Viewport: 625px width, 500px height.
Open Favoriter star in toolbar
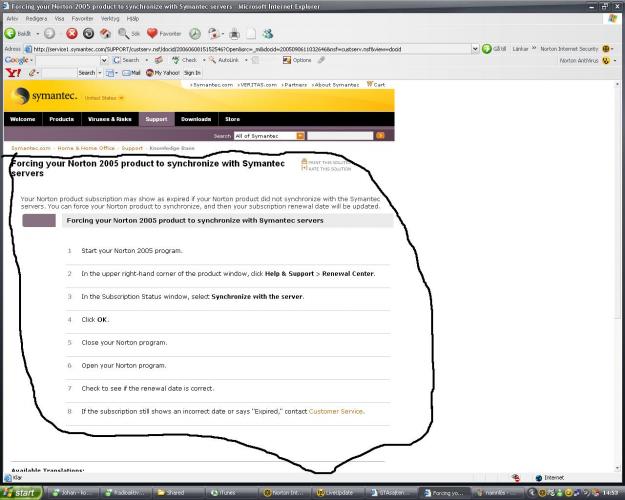[153, 33]
